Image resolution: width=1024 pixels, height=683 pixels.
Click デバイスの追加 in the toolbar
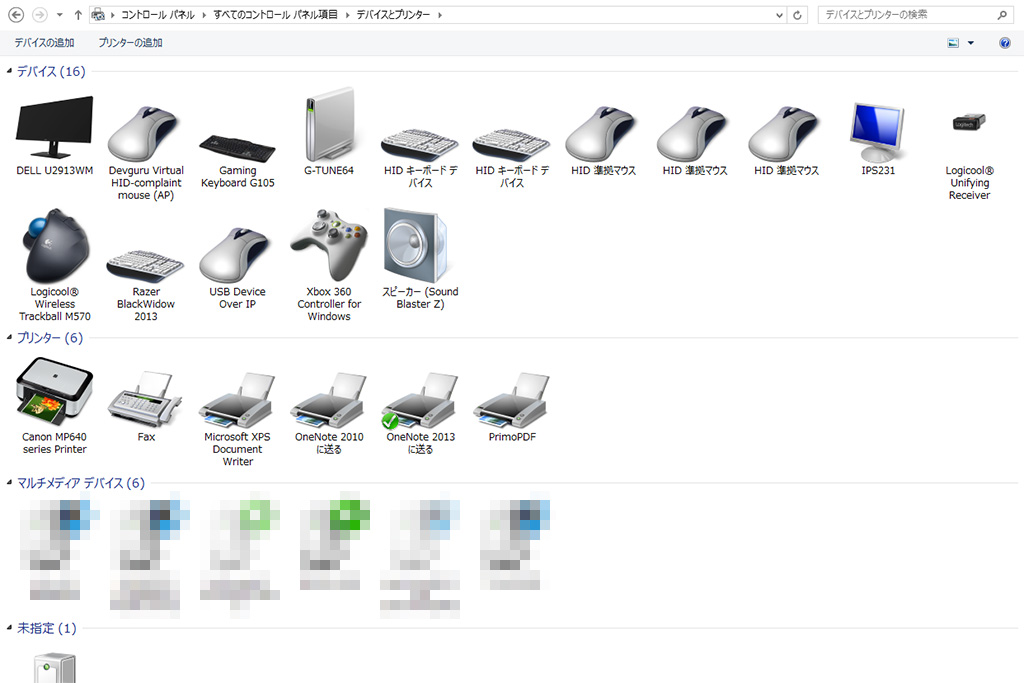click(44, 43)
